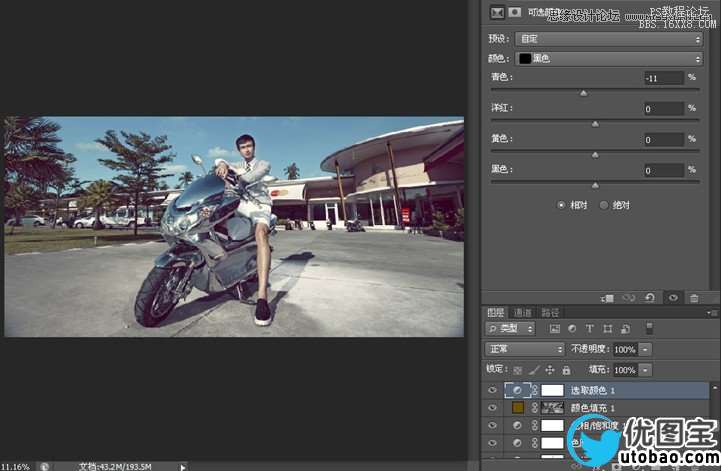Click the lock all padlock icon

pos(566,370)
